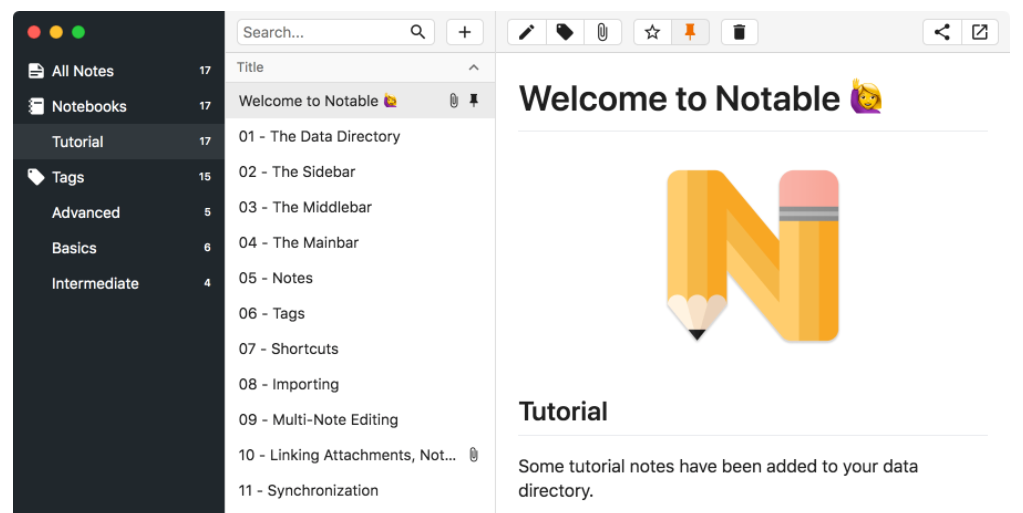Open note 08 - Importing

[x=360, y=384]
